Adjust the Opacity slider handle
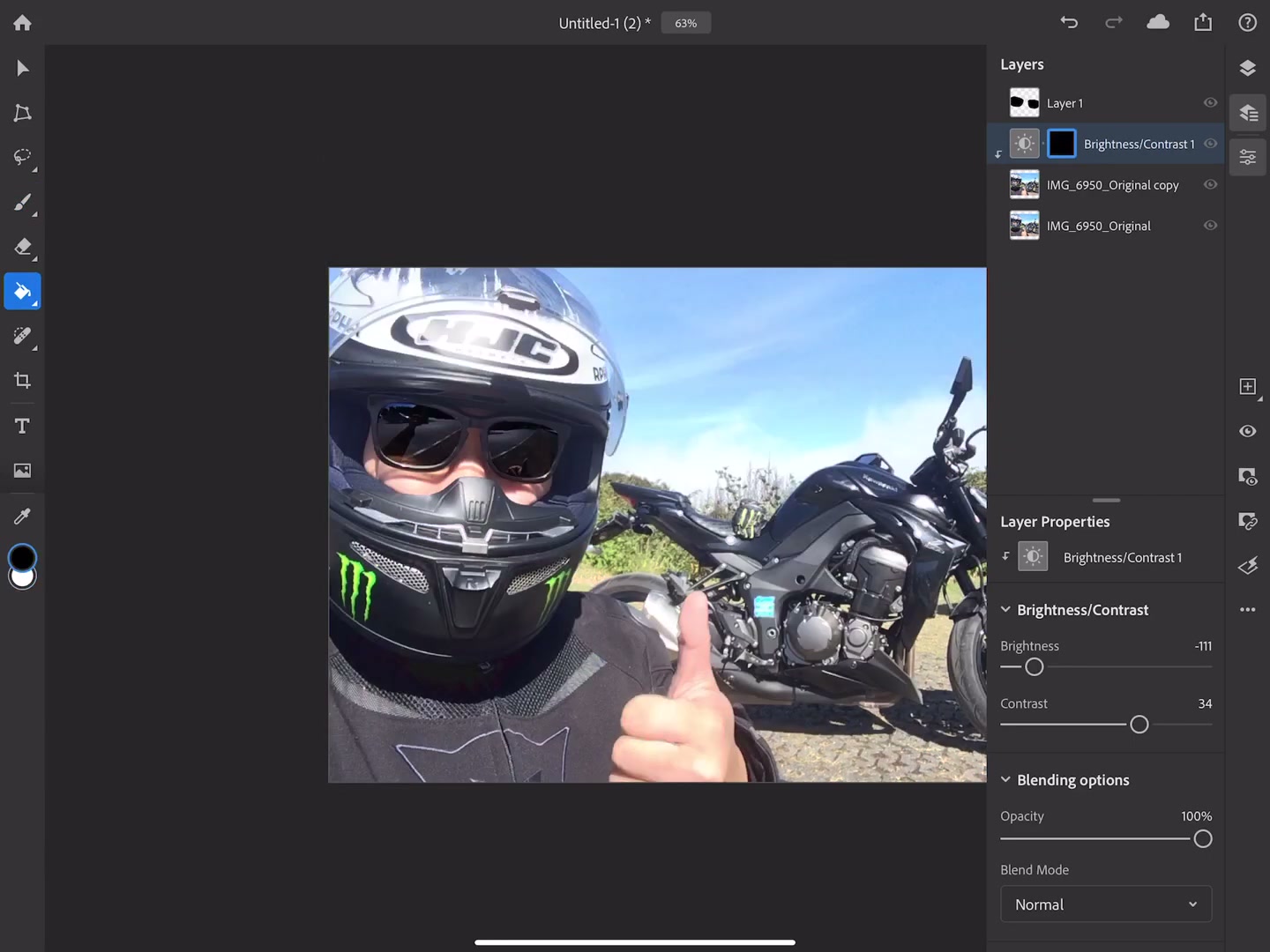Image resolution: width=1270 pixels, height=952 pixels. (1203, 839)
